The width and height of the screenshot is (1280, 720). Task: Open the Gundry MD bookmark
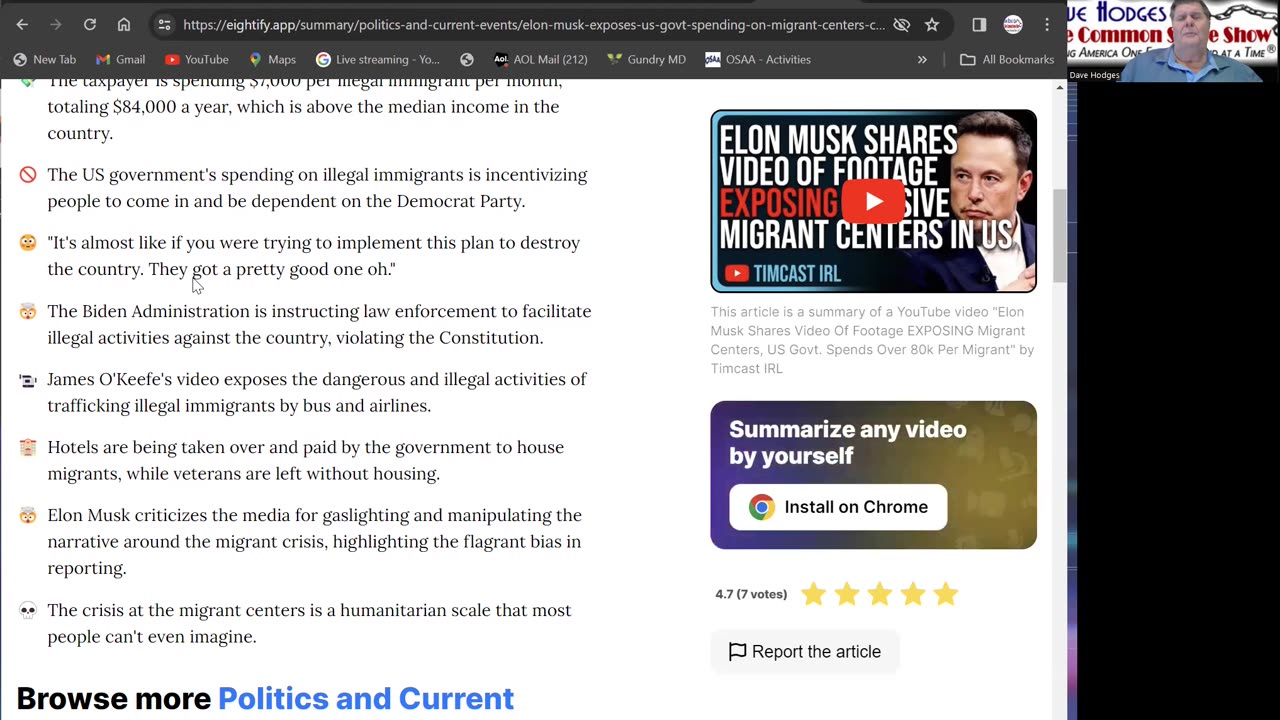pyautogui.click(x=646, y=59)
